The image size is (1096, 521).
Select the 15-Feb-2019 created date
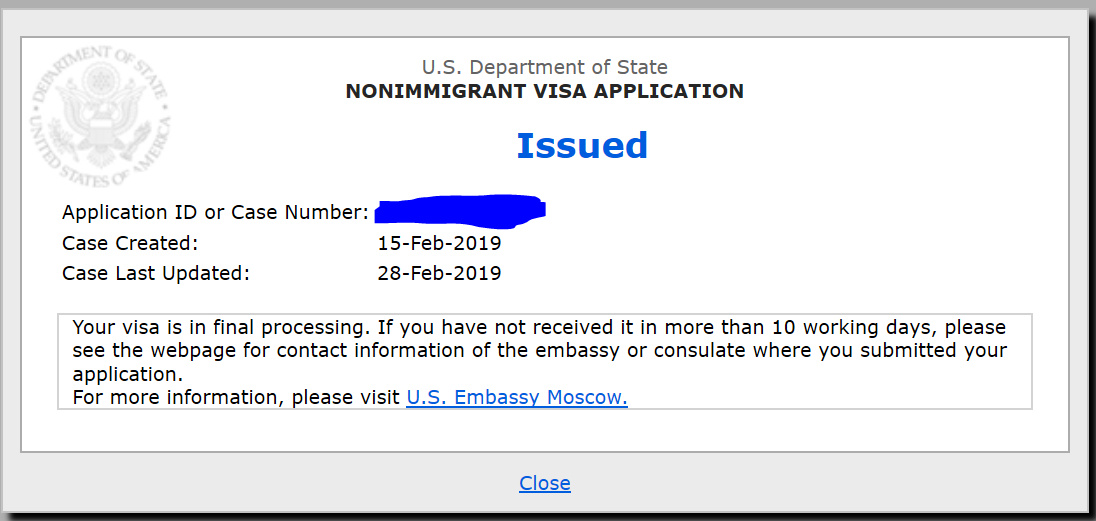point(439,243)
